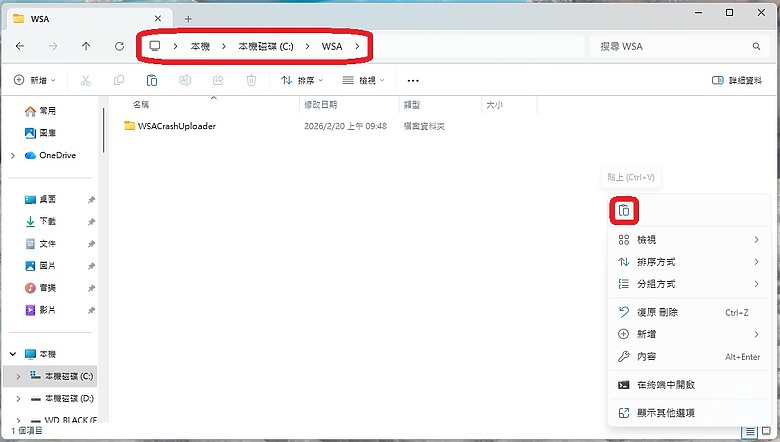Open 排序方式 submenu in context menu
Image resolution: width=780 pixels, height=442 pixels.
click(x=689, y=262)
